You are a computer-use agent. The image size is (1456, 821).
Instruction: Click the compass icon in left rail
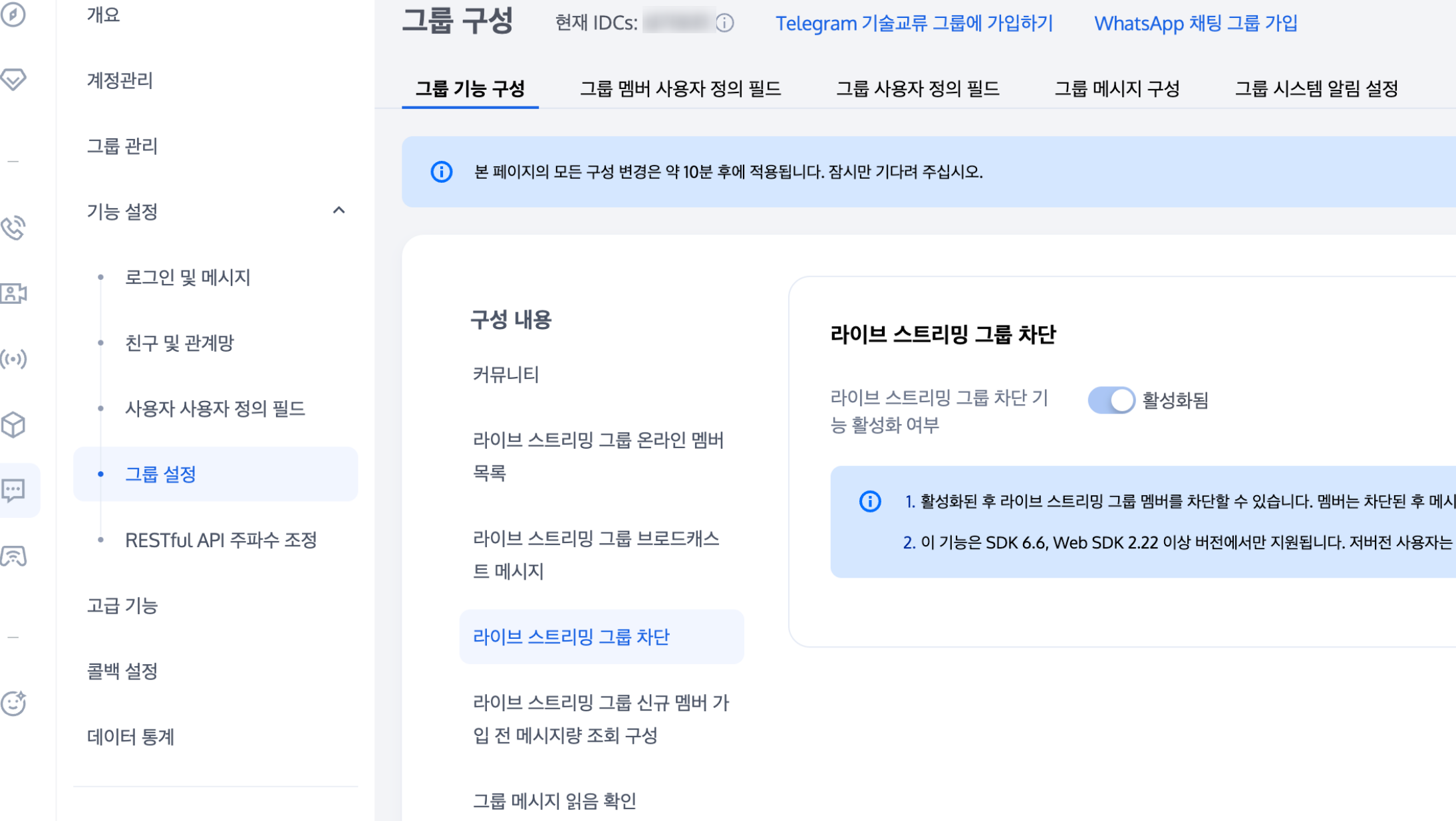(13, 15)
